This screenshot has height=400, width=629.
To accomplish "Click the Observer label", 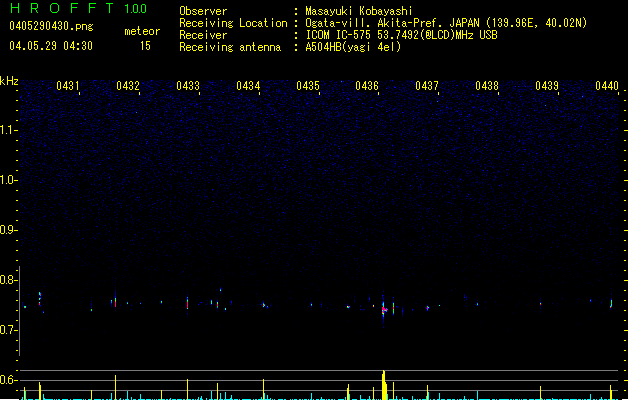I will pos(203,11).
